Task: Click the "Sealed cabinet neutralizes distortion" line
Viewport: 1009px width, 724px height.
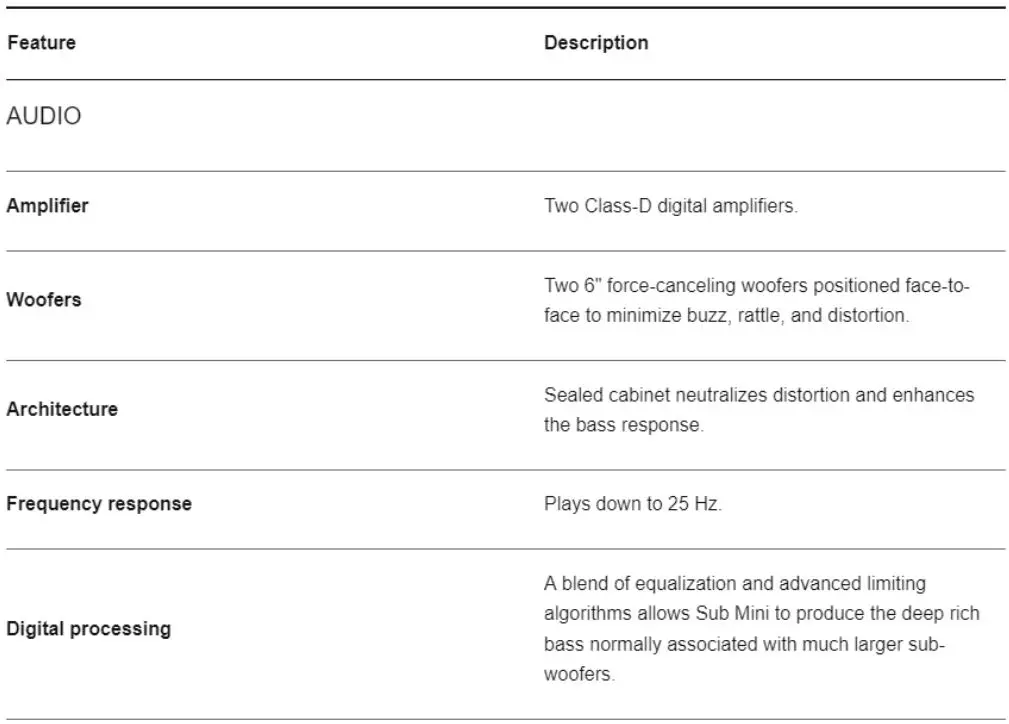Action: [758, 395]
